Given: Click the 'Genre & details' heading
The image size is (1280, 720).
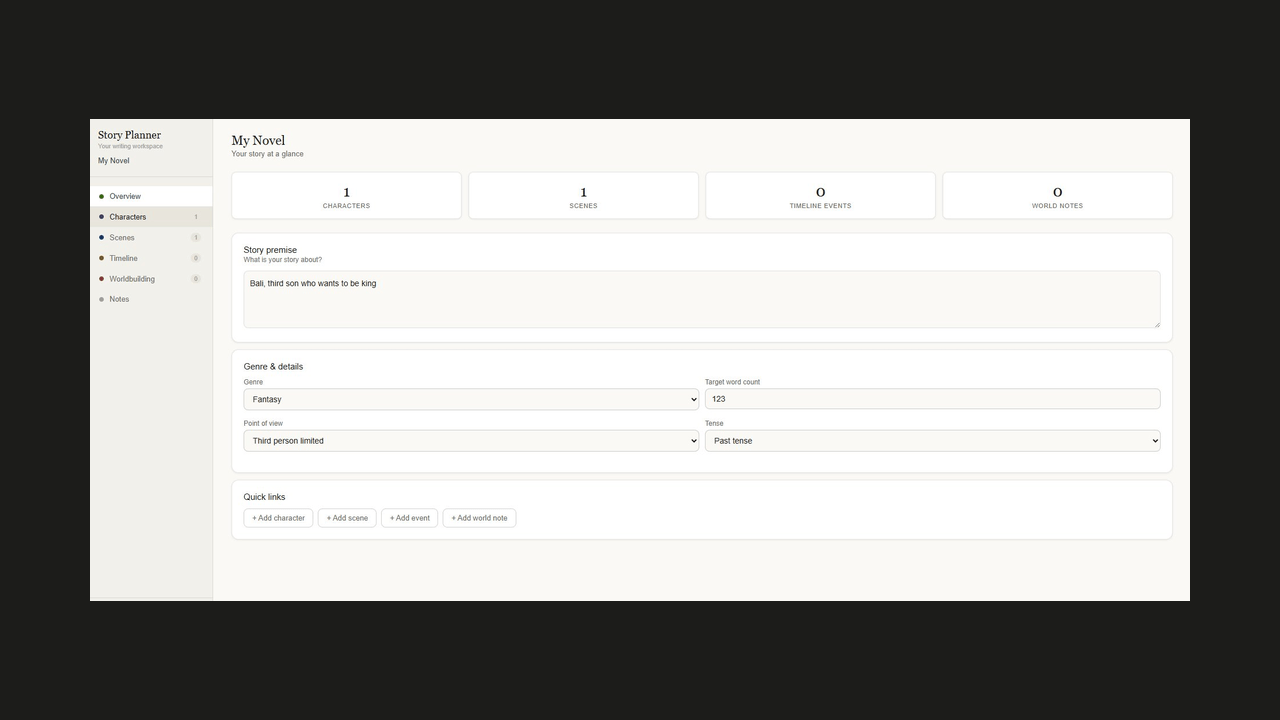Looking at the screenshot, I should pyautogui.click(x=273, y=367).
